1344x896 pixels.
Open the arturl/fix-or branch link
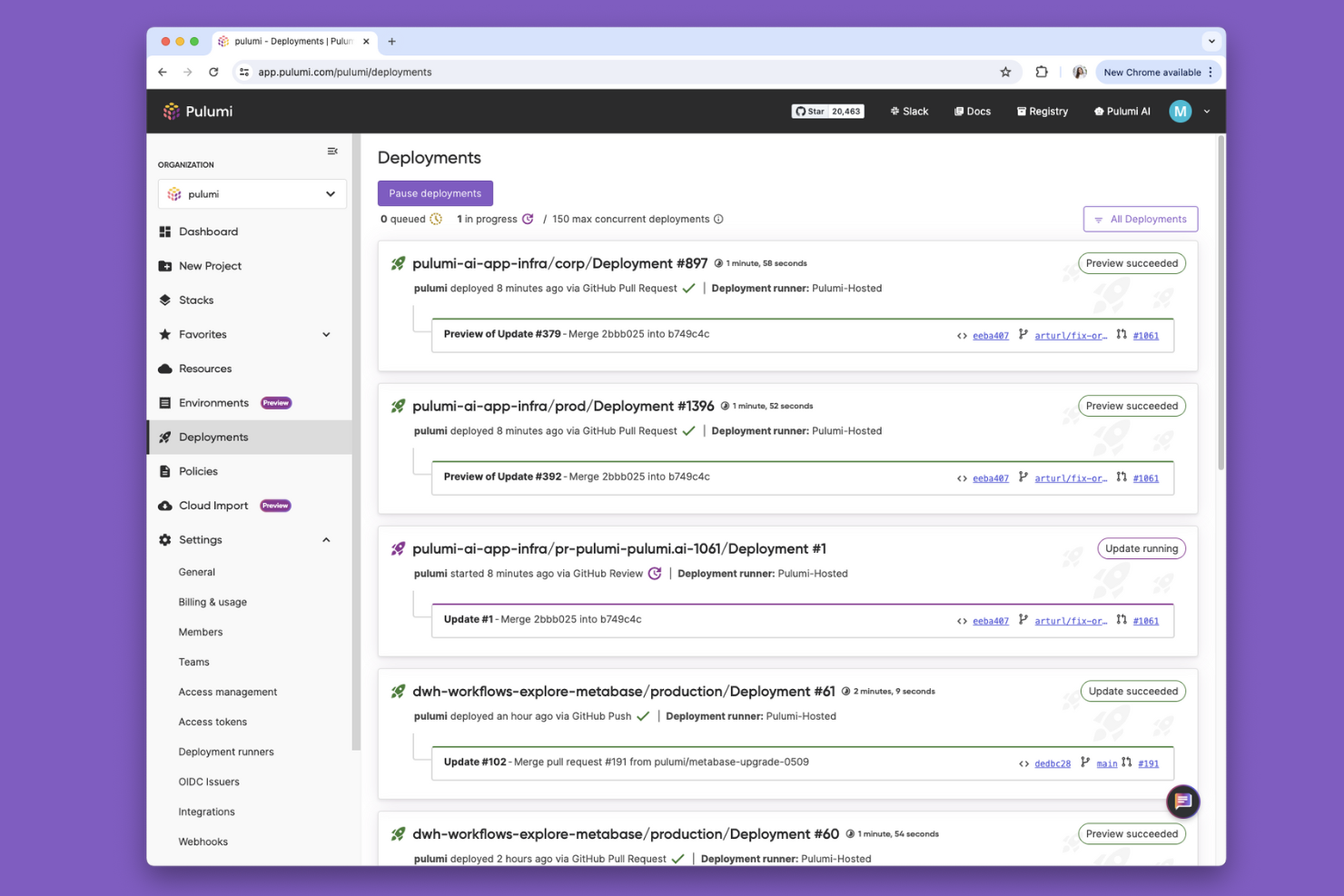coord(1071,335)
